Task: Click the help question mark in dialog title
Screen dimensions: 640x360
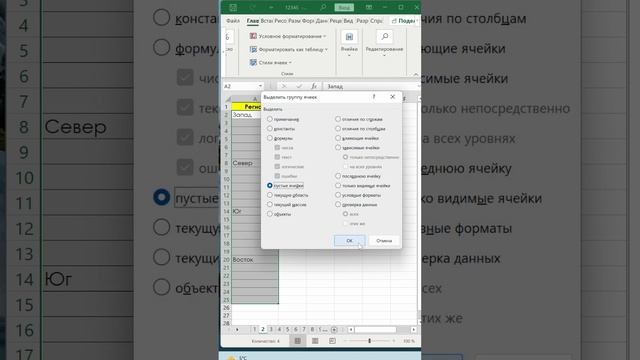Action: 374,97
